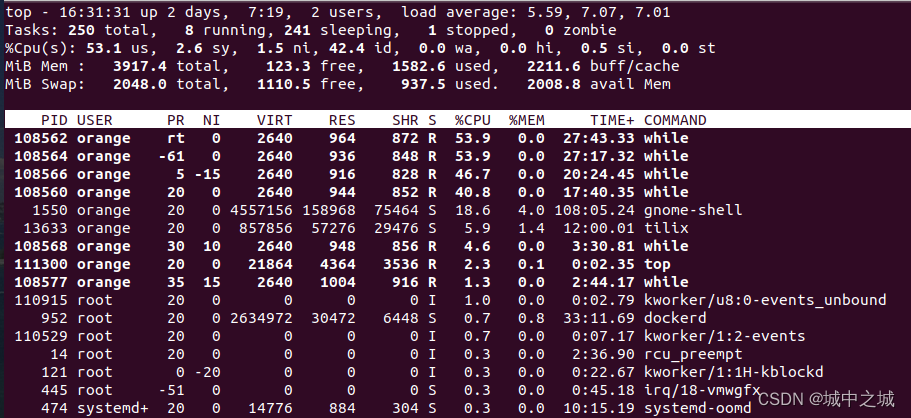
Task: Click the 42.4 id CPU value
Action: click(346, 48)
